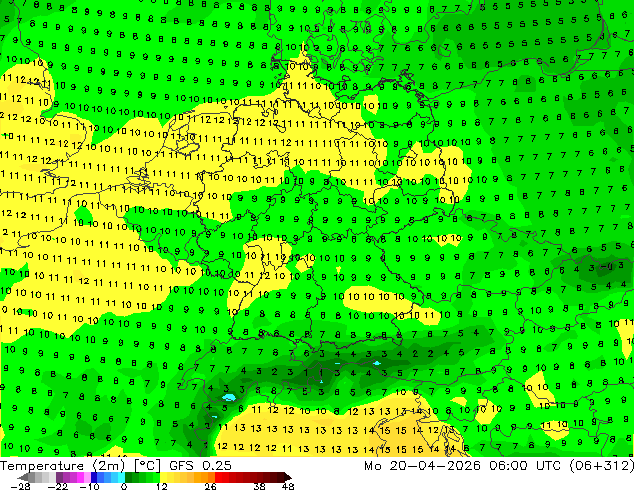Click the gray section of the color legend
The width and height of the screenshot is (634, 490).
37,477
